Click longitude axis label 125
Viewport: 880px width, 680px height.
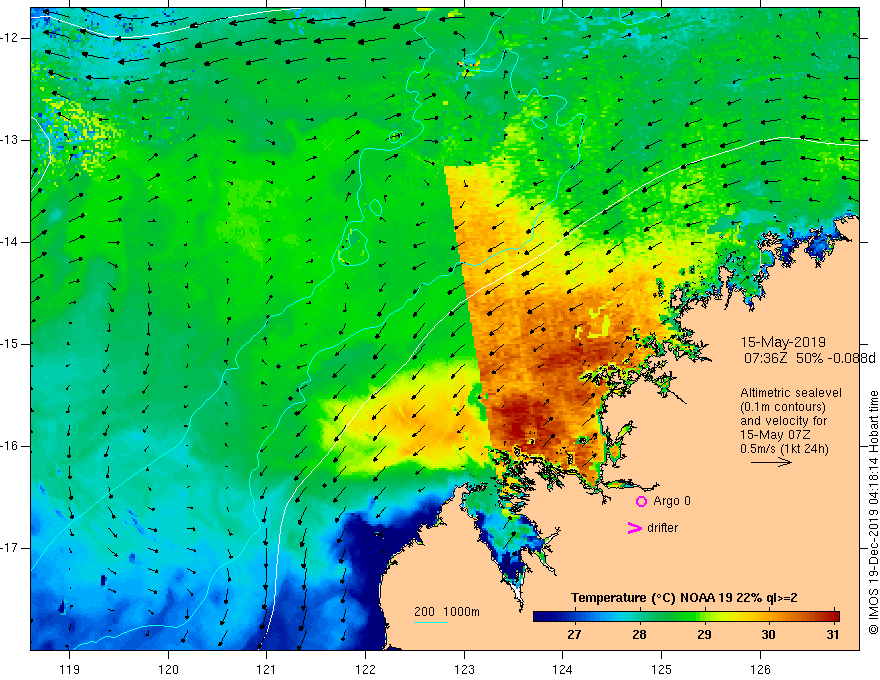[662, 669]
